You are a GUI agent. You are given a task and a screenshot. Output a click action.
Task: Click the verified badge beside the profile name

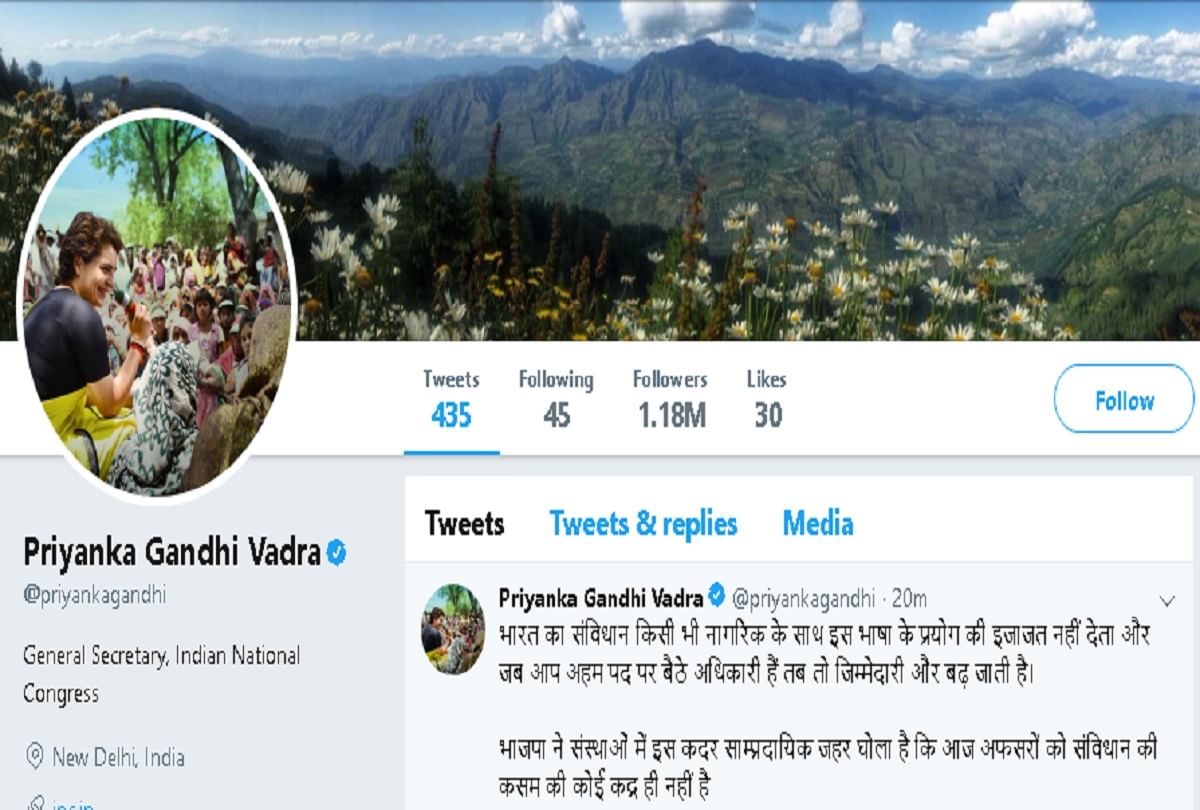click(x=337, y=551)
